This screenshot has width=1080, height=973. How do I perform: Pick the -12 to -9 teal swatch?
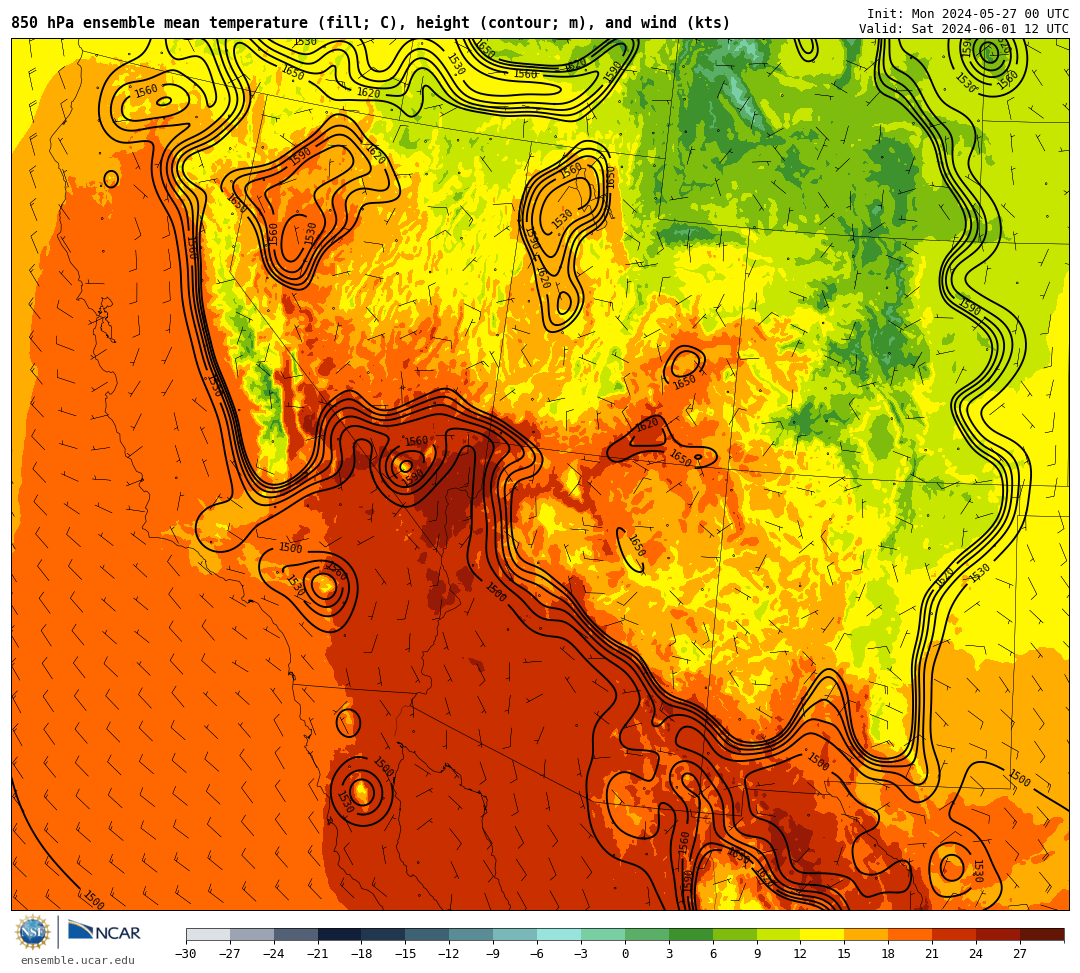[472, 934]
